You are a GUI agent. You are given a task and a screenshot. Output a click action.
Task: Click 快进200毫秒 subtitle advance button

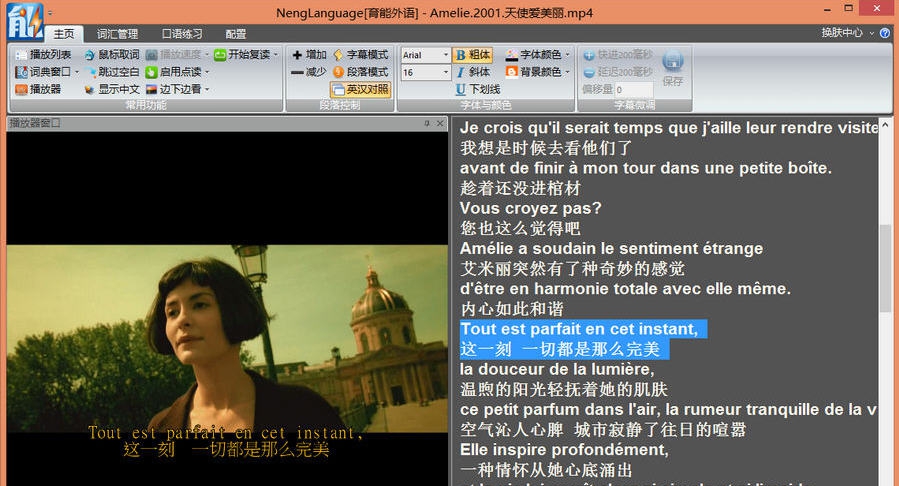tap(618, 54)
